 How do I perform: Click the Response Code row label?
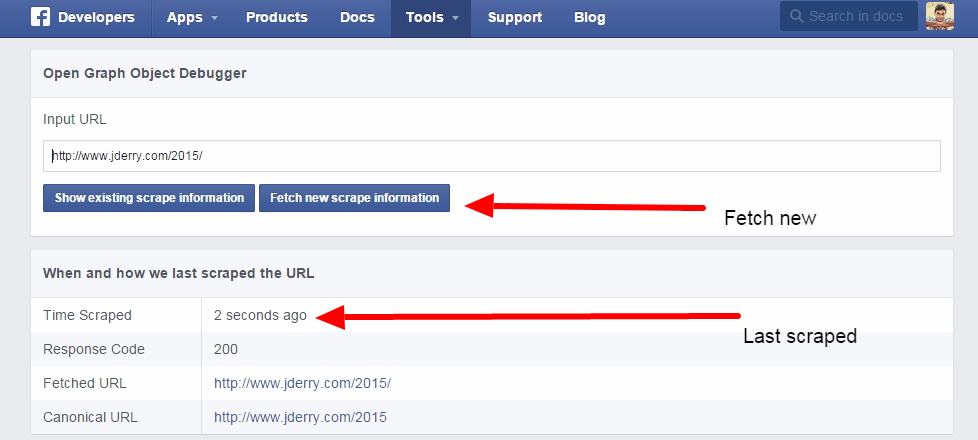click(x=94, y=349)
